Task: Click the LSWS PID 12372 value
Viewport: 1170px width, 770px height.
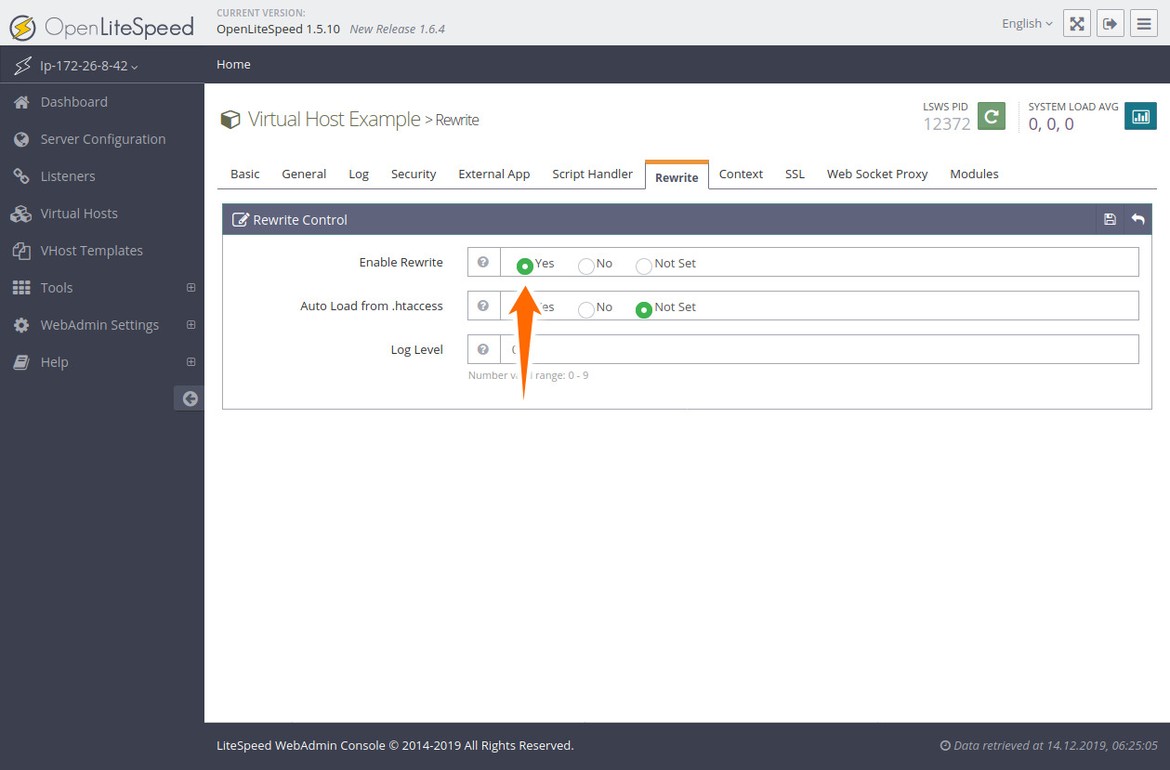Action: (x=947, y=124)
